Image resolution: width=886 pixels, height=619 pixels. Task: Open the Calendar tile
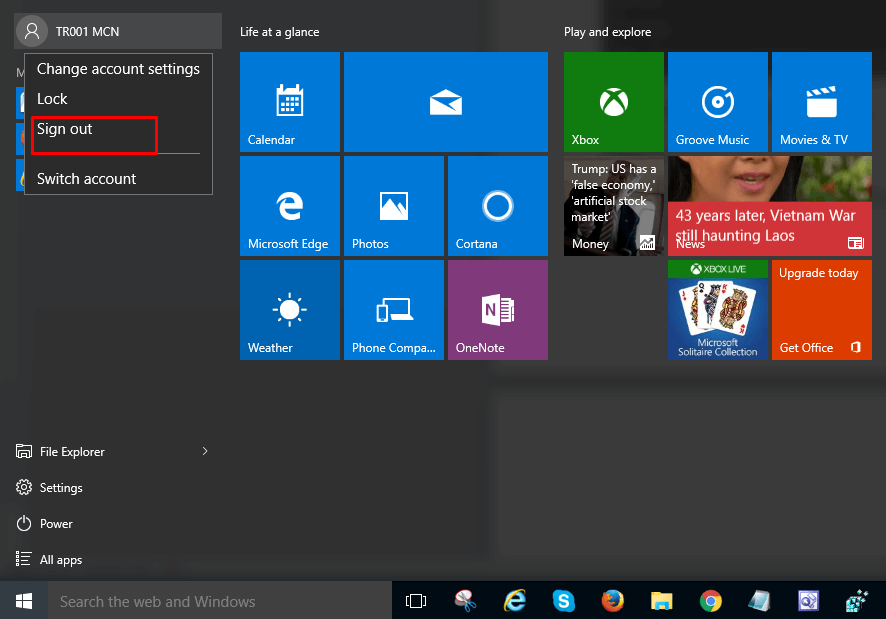pos(290,101)
